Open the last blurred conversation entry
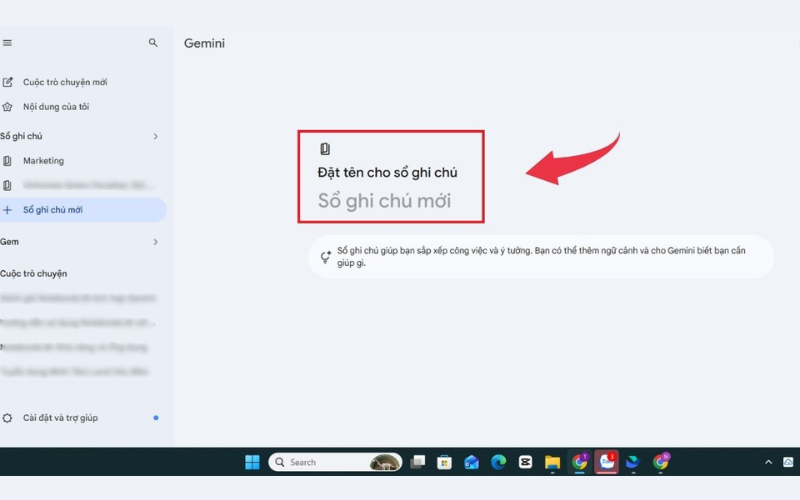The height and width of the screenshot is (500, 800). pos(74,371)
